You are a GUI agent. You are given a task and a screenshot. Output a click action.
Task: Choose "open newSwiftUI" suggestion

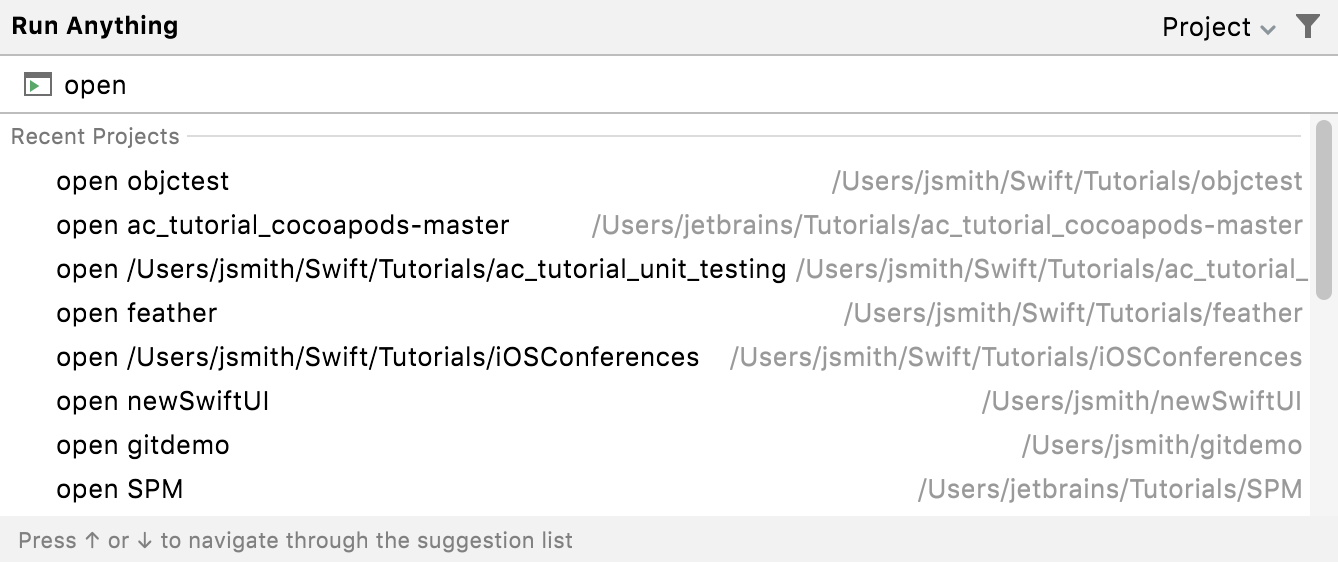pyautogui.click(x=163, y=401)
